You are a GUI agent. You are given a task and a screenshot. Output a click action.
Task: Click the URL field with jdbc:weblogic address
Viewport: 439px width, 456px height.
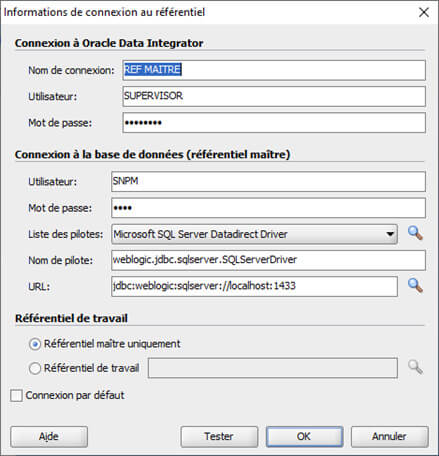coord(254,286)
